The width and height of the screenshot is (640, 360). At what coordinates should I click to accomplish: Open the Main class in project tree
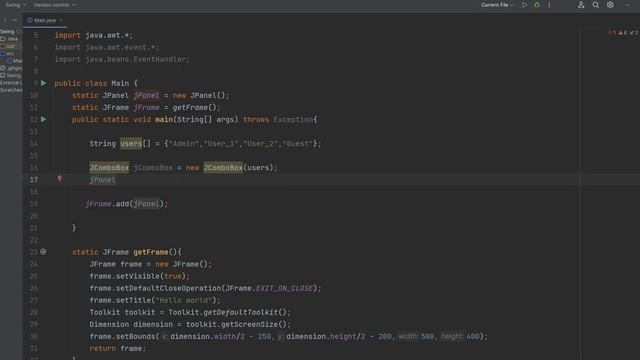point(15,61)
